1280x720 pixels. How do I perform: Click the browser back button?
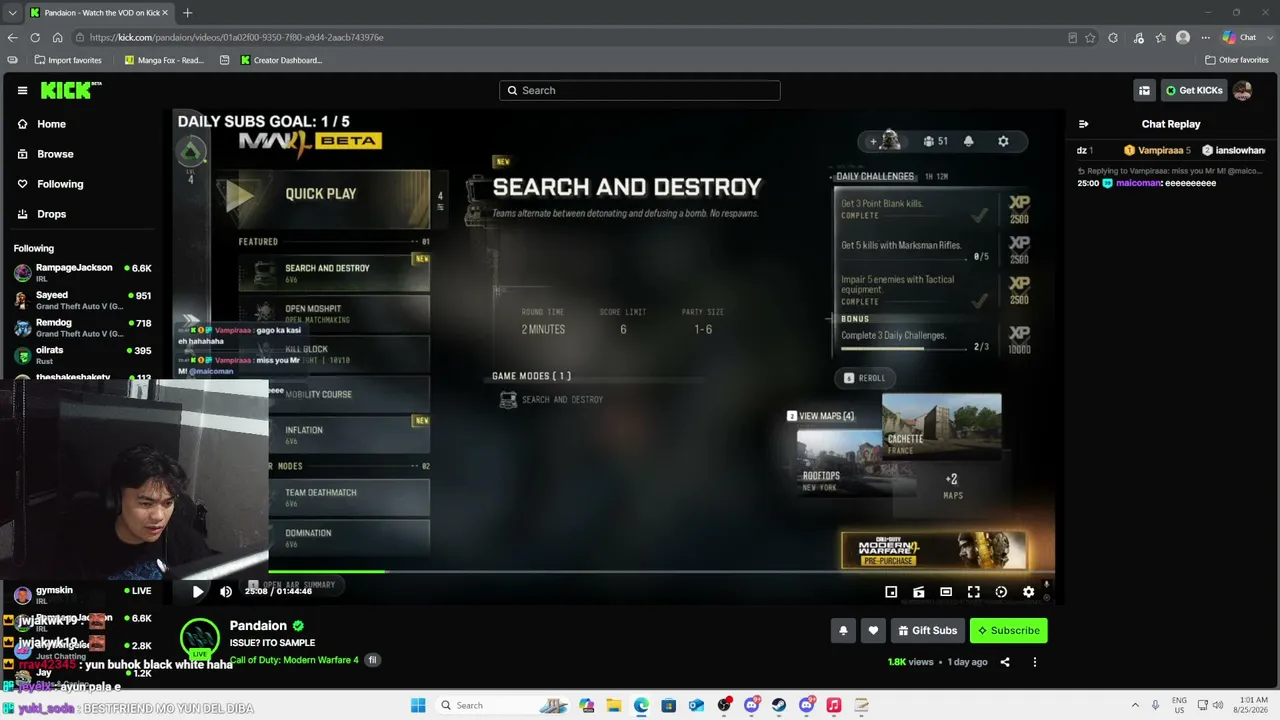[12, 38]
